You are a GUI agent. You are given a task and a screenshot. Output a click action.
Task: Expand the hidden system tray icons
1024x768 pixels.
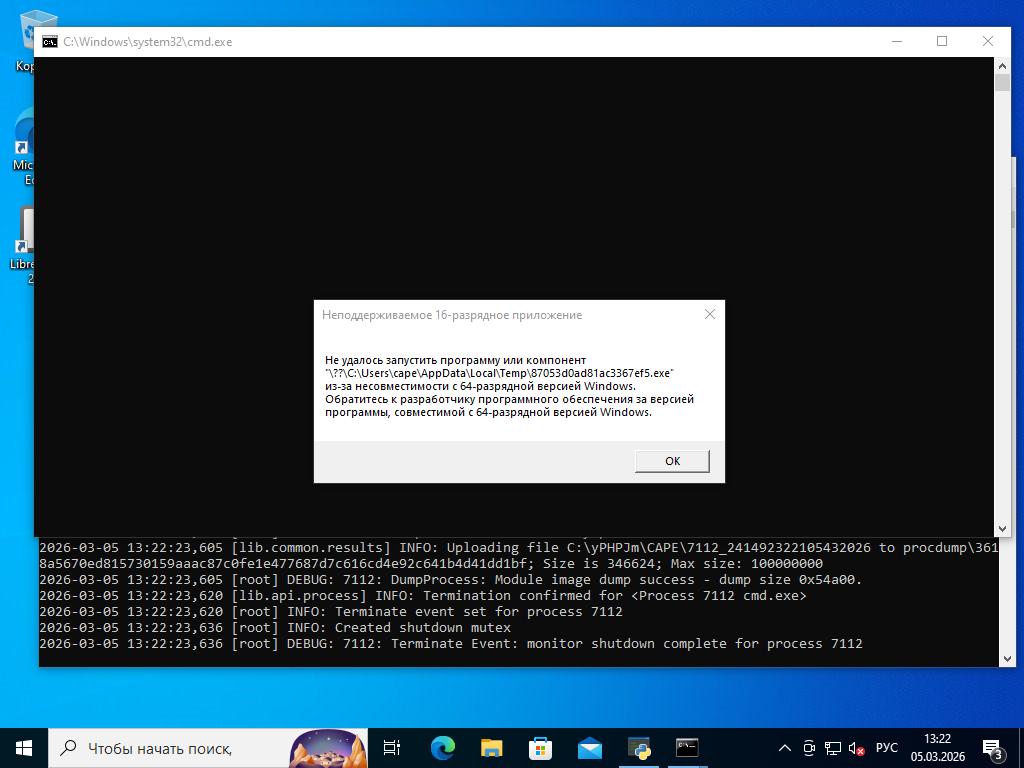point(785,748)
